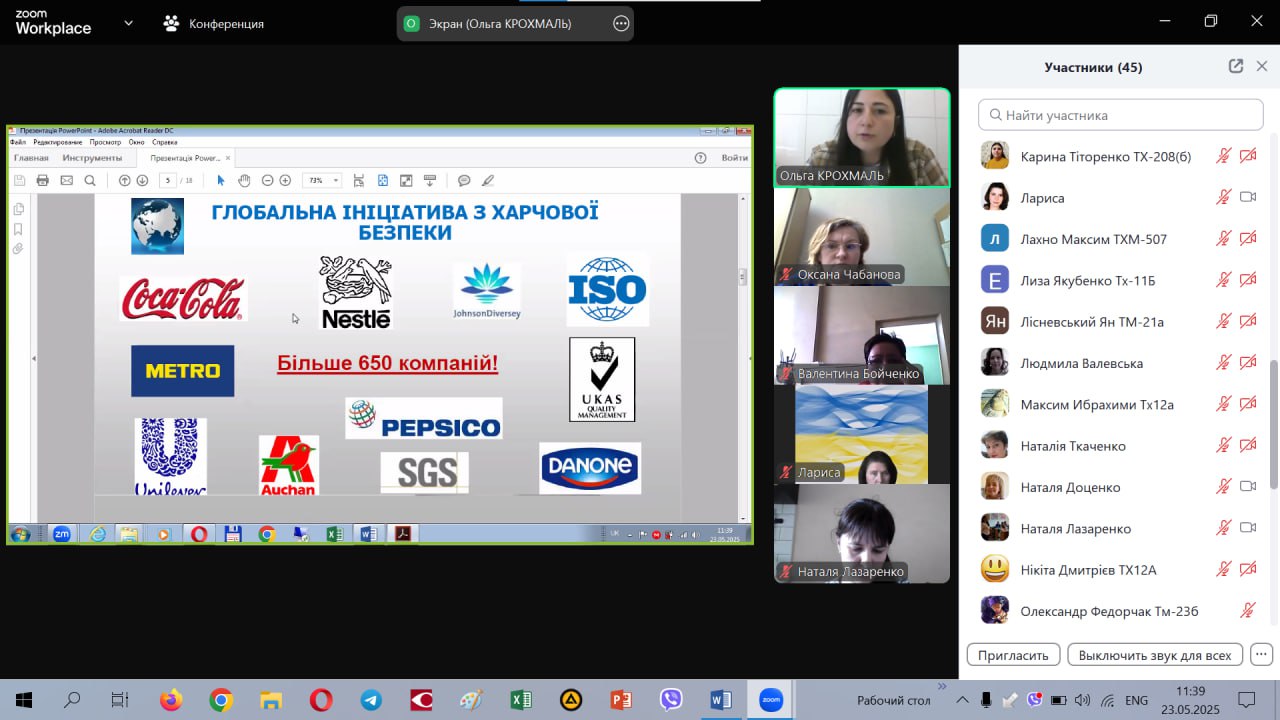Viewport: 1280px width, 720px height.
Task: Open Редактирование menu in shared Acrobat window
Action: point(57,142)
